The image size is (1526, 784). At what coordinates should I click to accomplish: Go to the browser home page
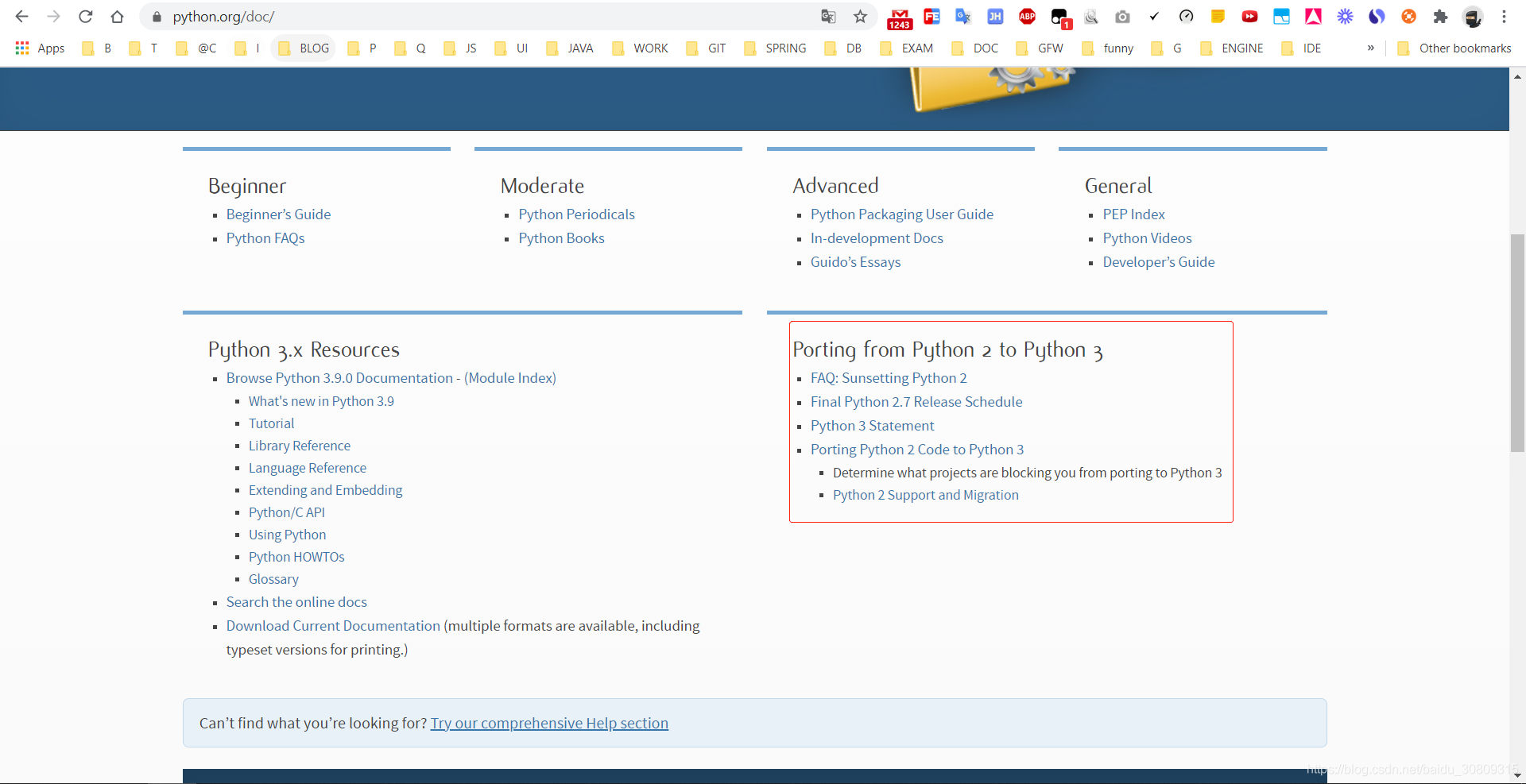coord(117,17)
